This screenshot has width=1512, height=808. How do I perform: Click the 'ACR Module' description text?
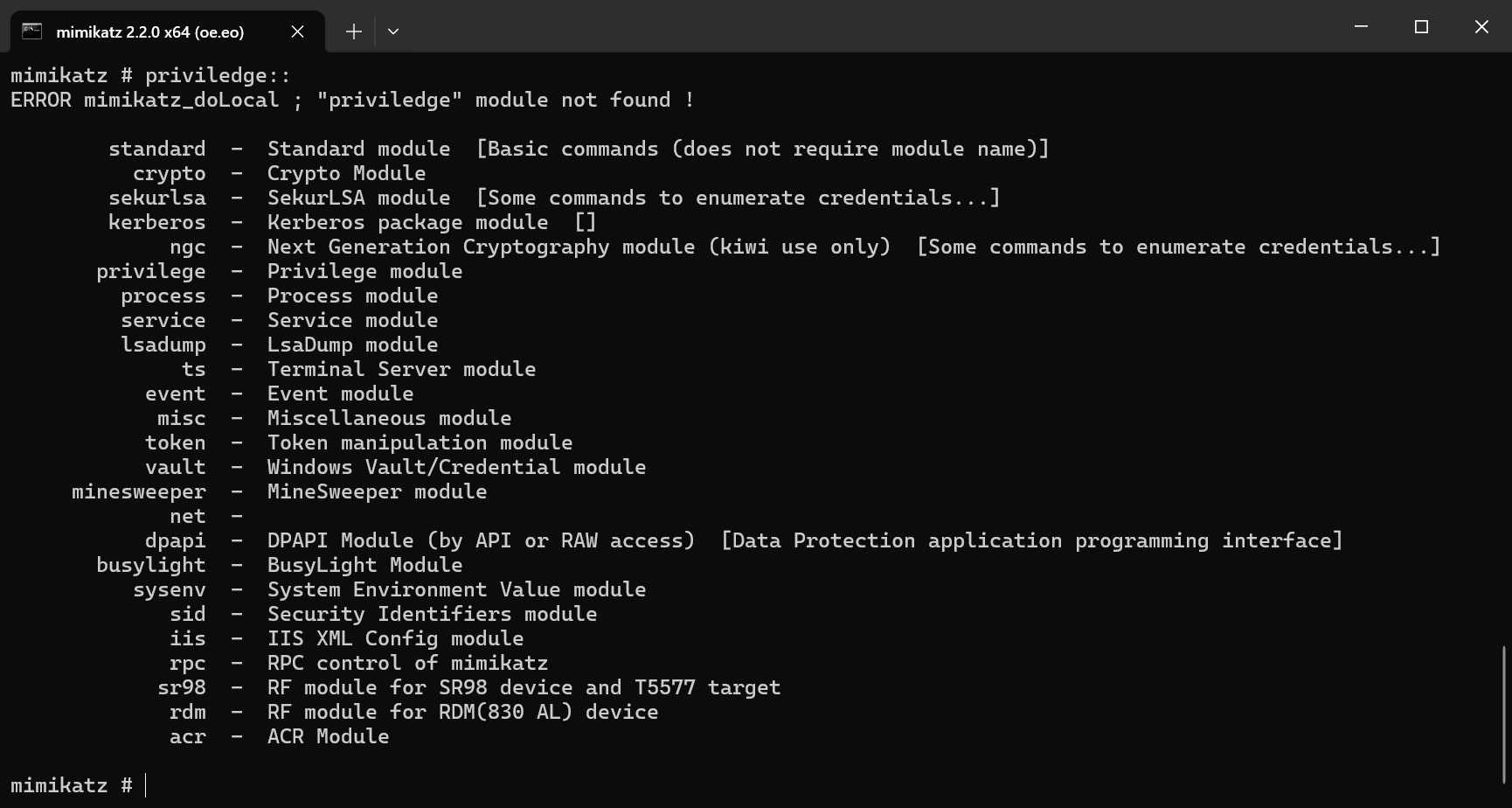[x=328, y=736]
